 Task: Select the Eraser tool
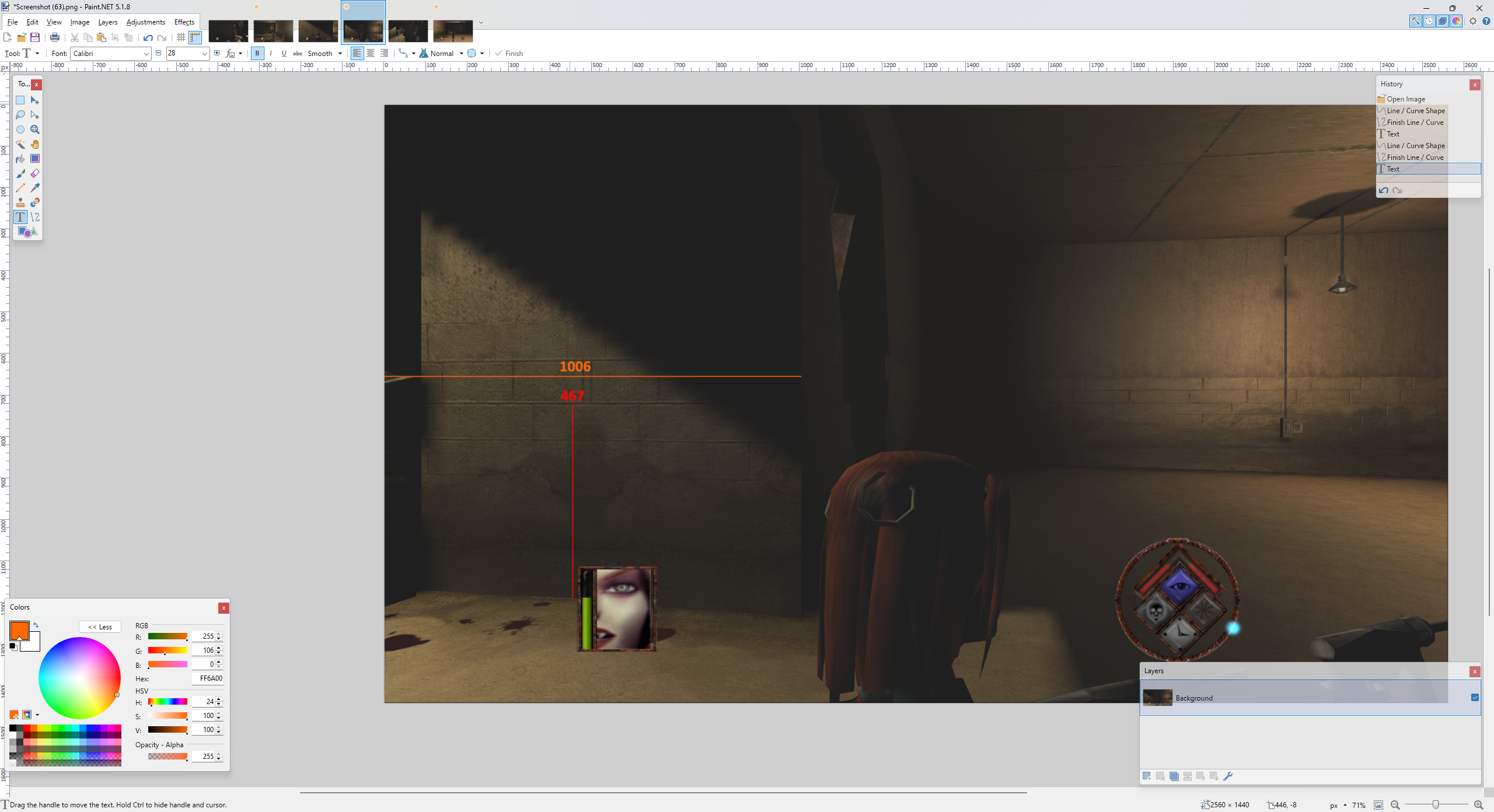click(35, 173)
